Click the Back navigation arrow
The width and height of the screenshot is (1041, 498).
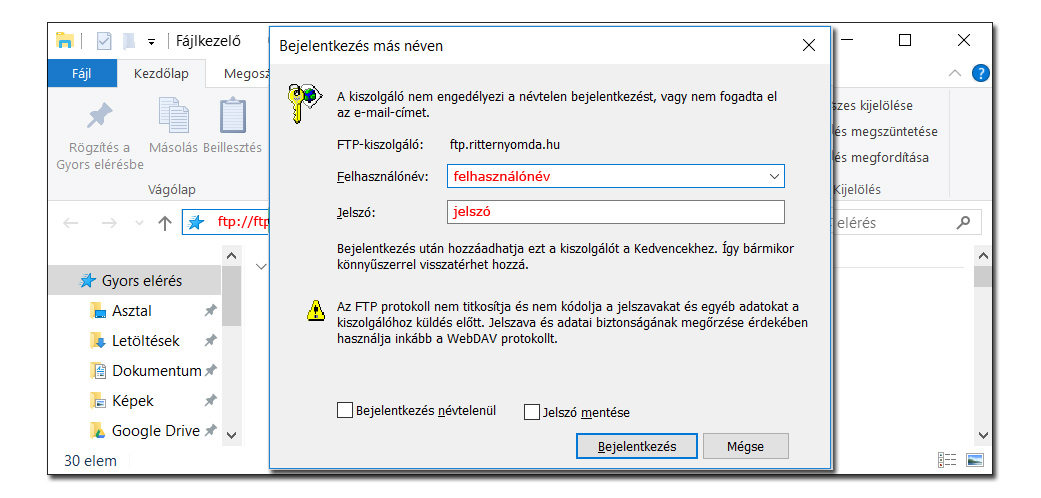point(70,223)
